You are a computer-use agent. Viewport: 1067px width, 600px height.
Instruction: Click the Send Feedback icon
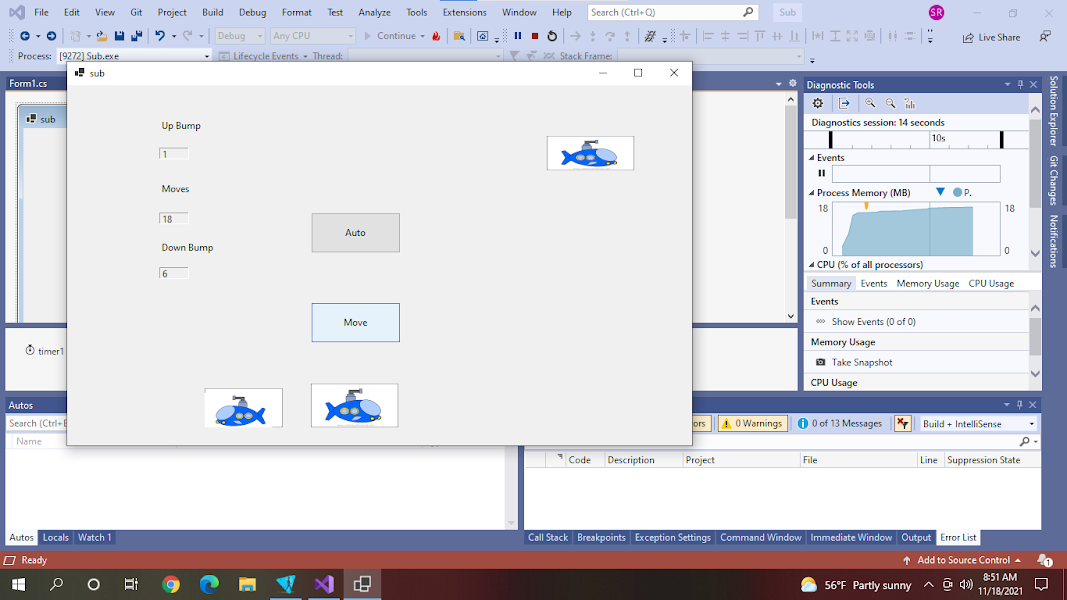click(1045, 37)
